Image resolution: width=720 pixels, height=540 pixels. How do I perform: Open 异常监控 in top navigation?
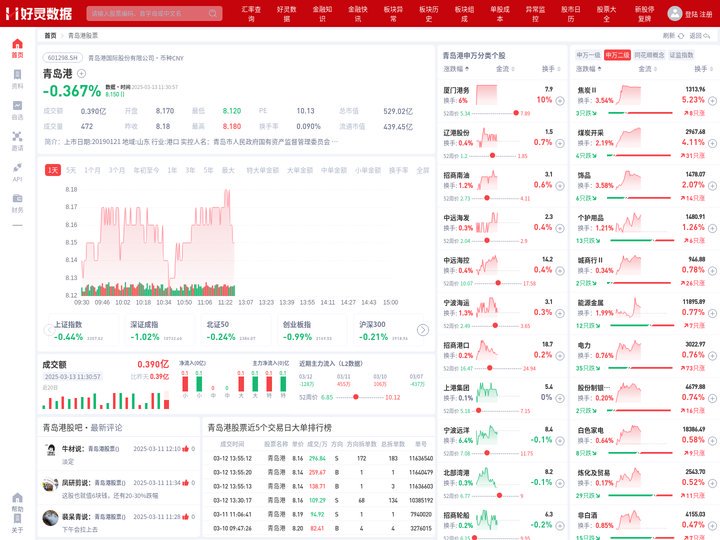(535, 13)
